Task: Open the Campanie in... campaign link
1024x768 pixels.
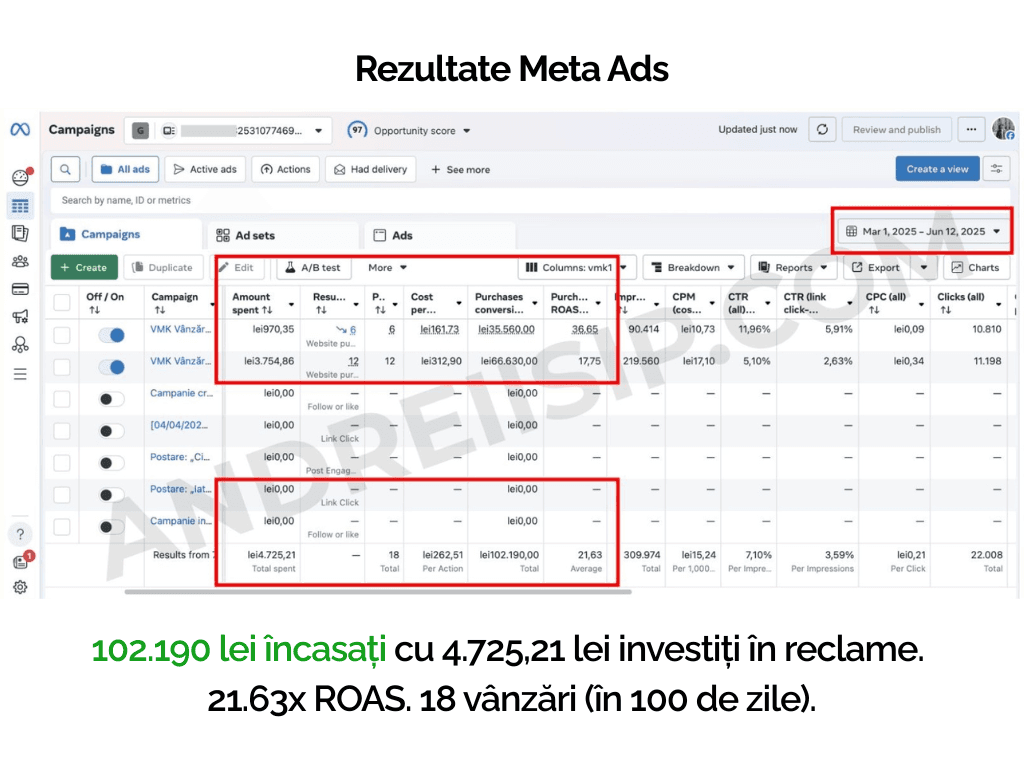Action: (181, 520)
